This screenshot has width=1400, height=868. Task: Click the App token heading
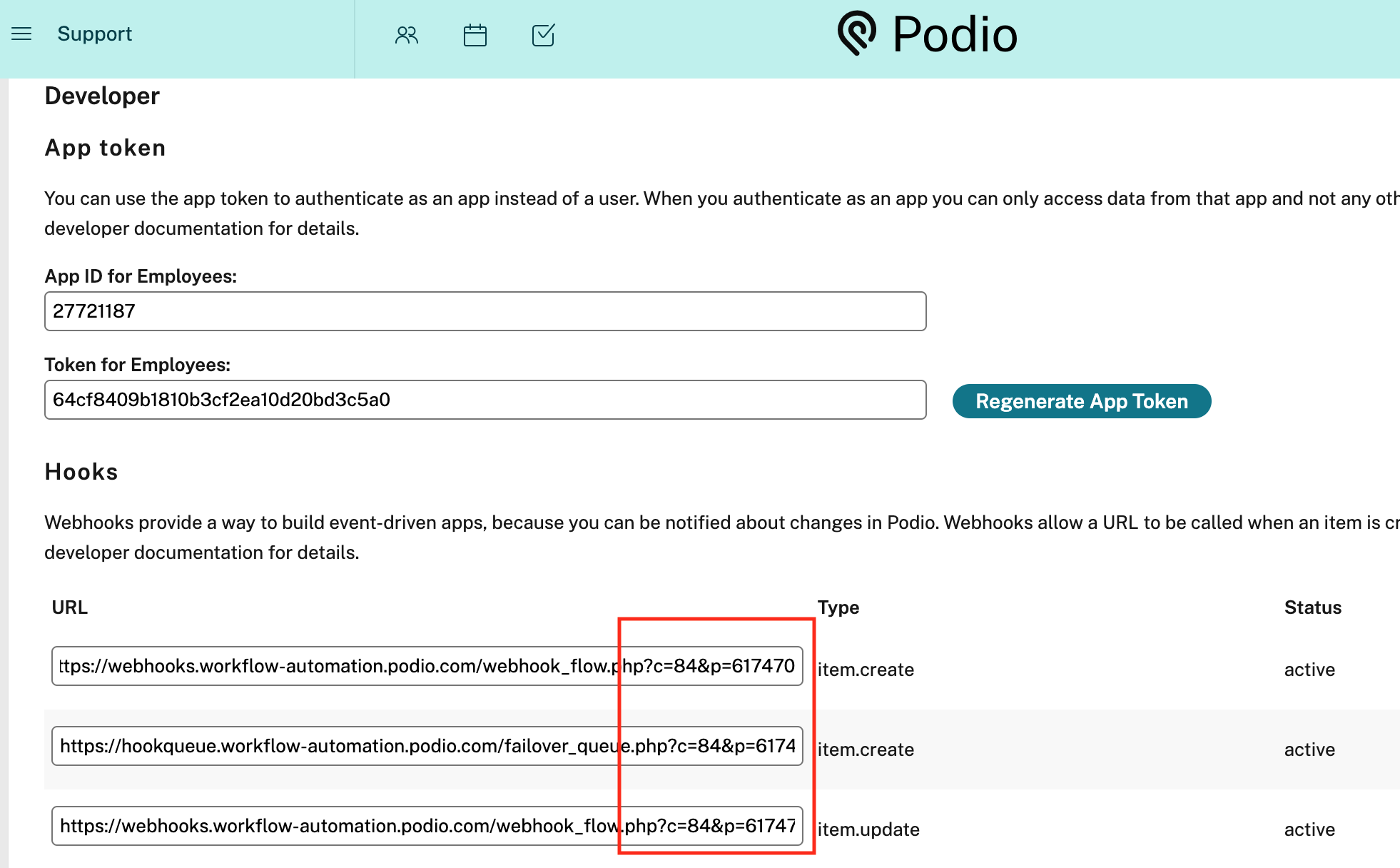(x=105, y=148)
